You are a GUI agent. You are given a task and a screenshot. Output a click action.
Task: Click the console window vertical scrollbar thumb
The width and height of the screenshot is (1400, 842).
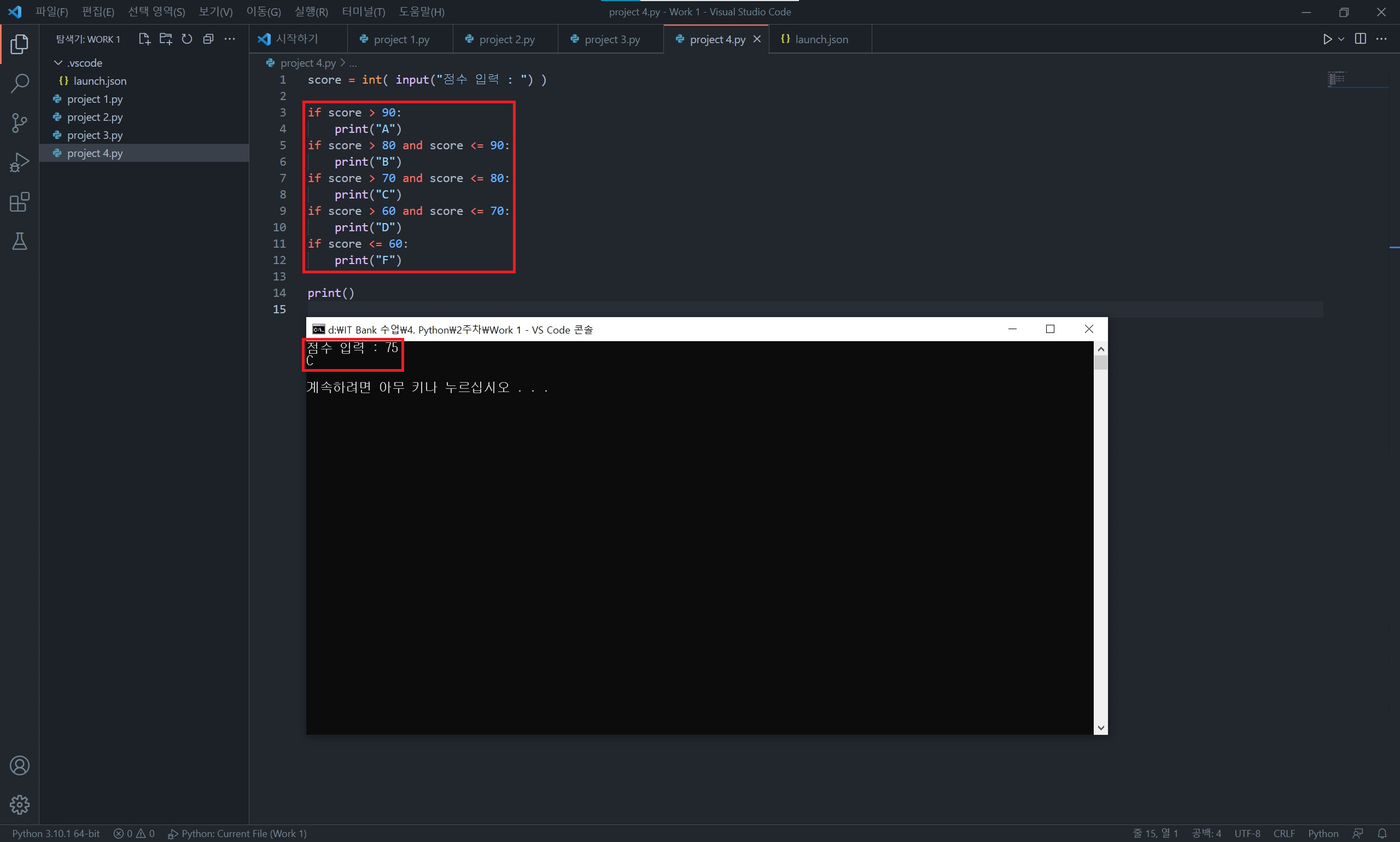click(1100, 362)
